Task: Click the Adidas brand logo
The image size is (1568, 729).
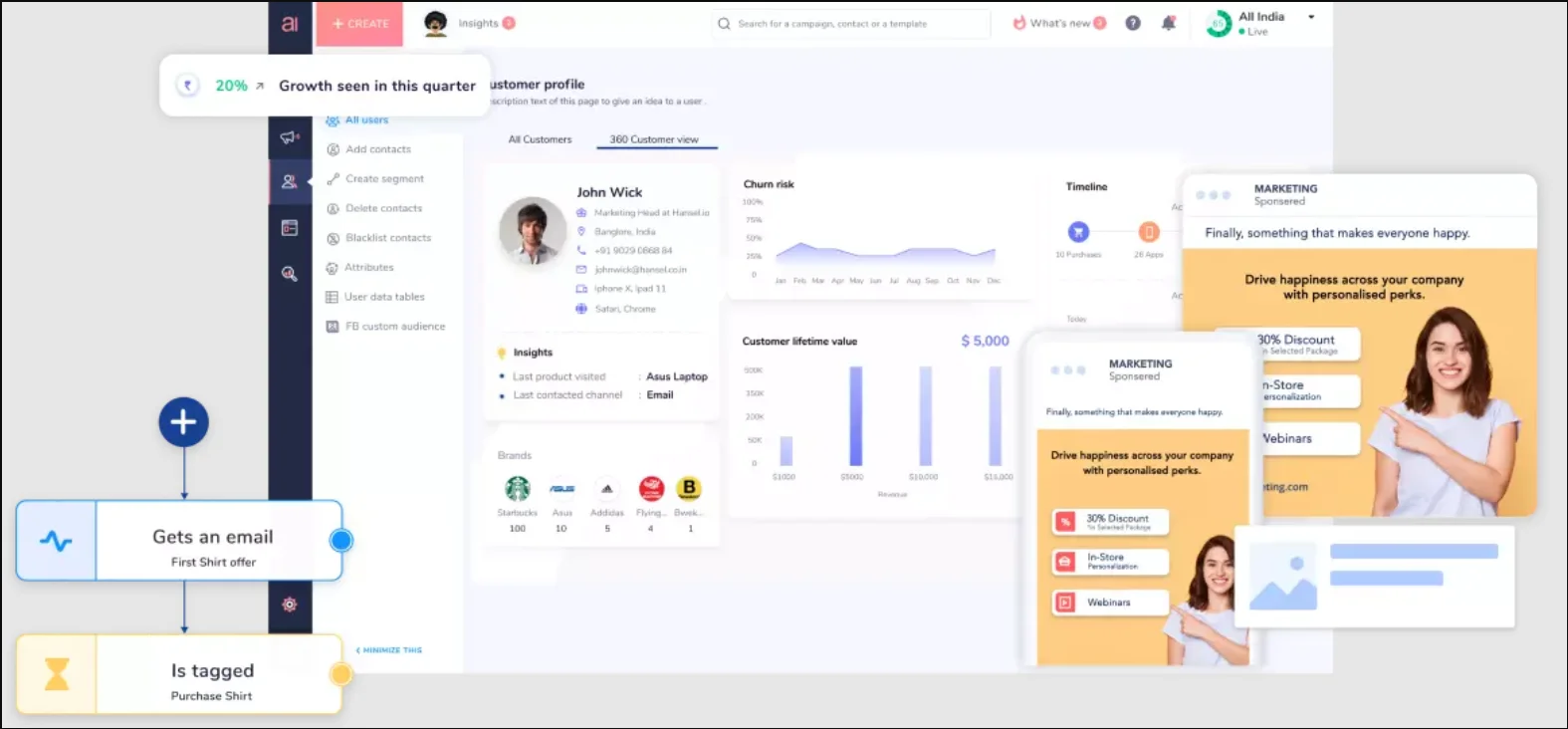Action: click(607, 489)
